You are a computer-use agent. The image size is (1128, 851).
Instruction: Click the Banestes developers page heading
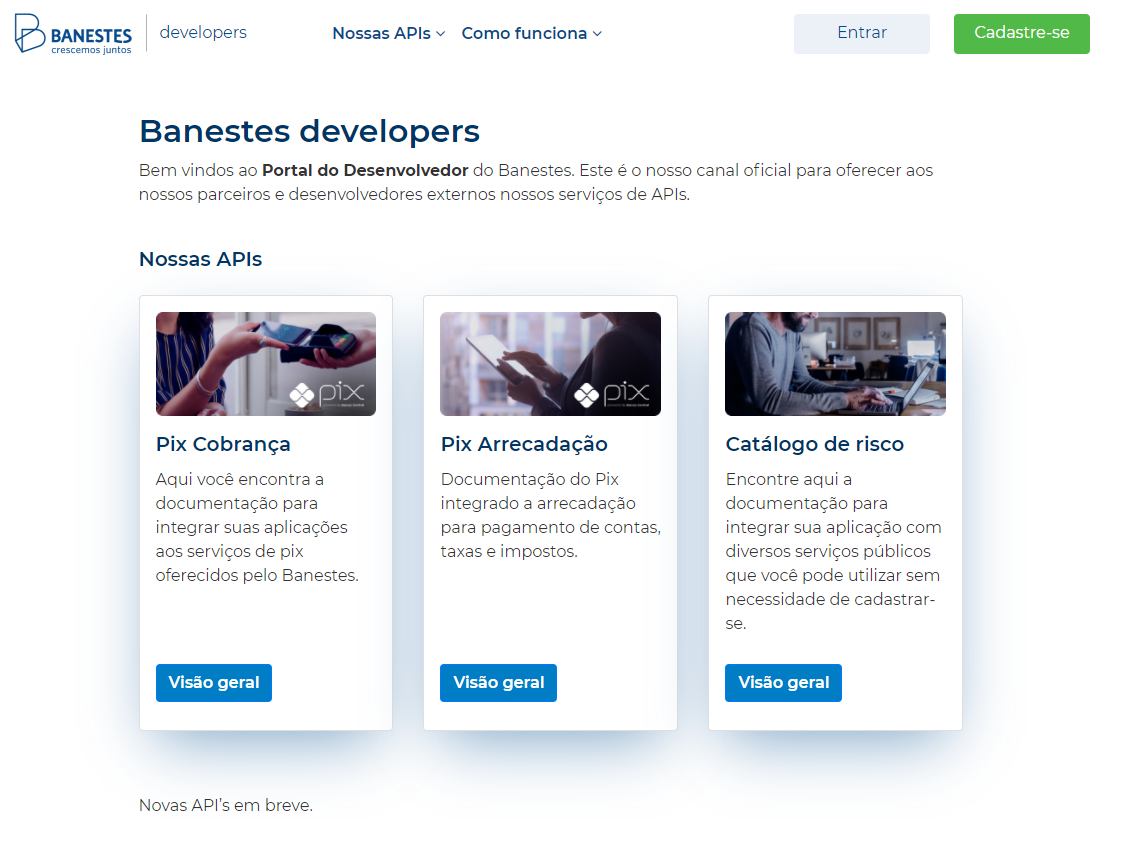[x=309, y=131]
